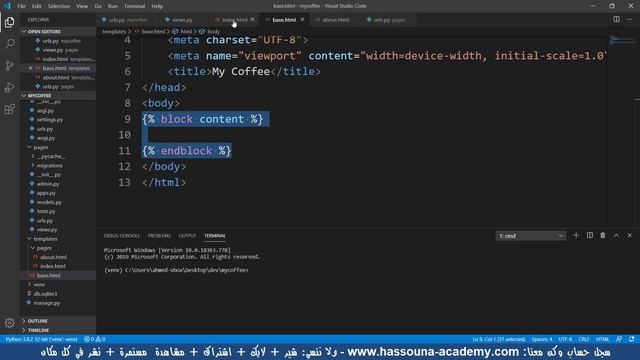Open the File menu
The height and width of the screenshot is (360, 640).
click(22, 6)
